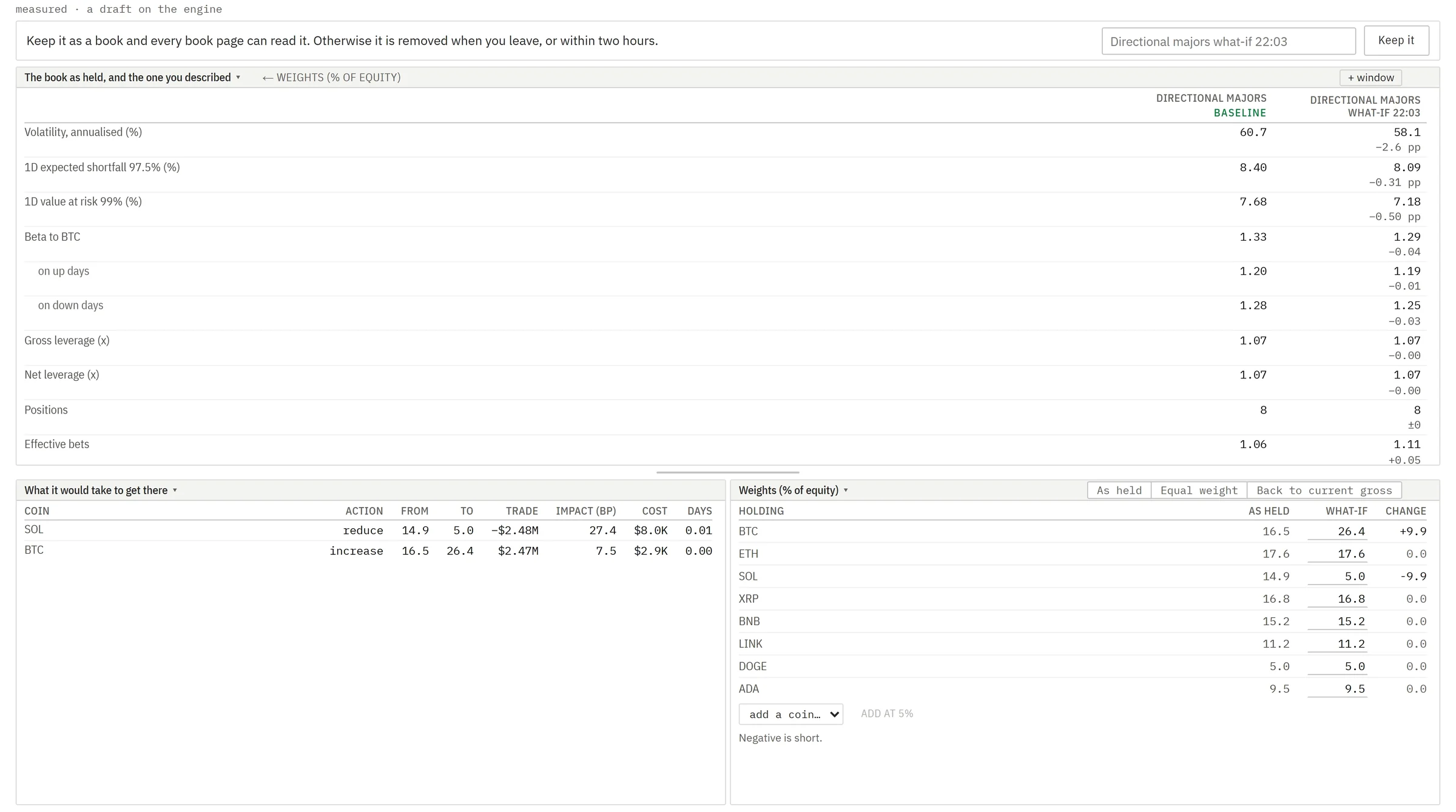Open 'What it would take to get there' dropdown
1456x812 pixels.
[x=101, y=490]
